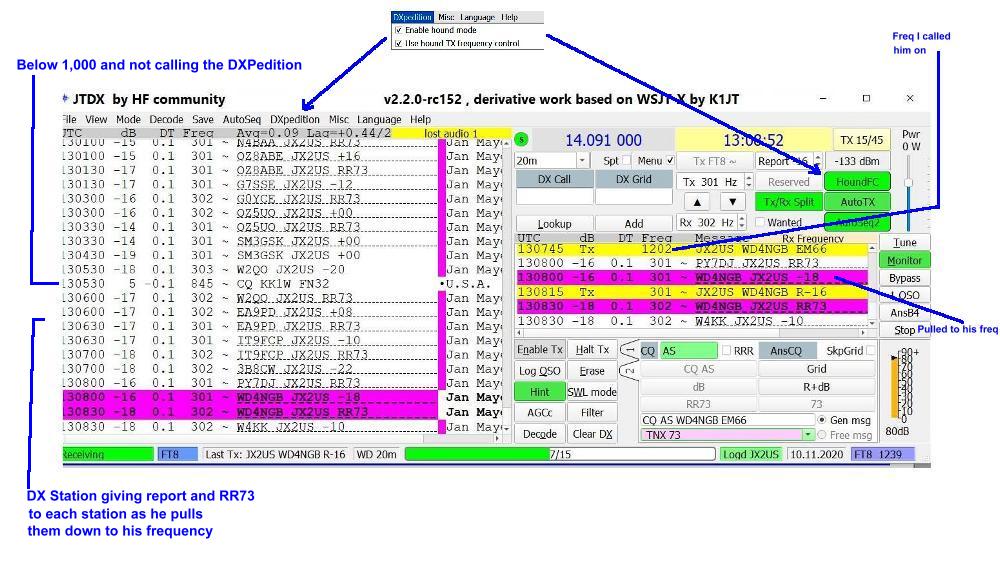Viewport: 1000px width, 568px height.
Task: Toggle the SkpGrid checkbox
Action: coord(871,351)
